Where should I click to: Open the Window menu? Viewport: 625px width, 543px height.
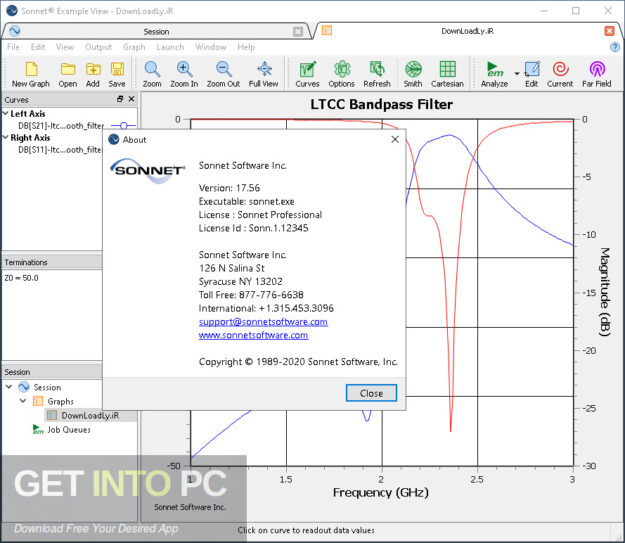[x=210, y=47]
